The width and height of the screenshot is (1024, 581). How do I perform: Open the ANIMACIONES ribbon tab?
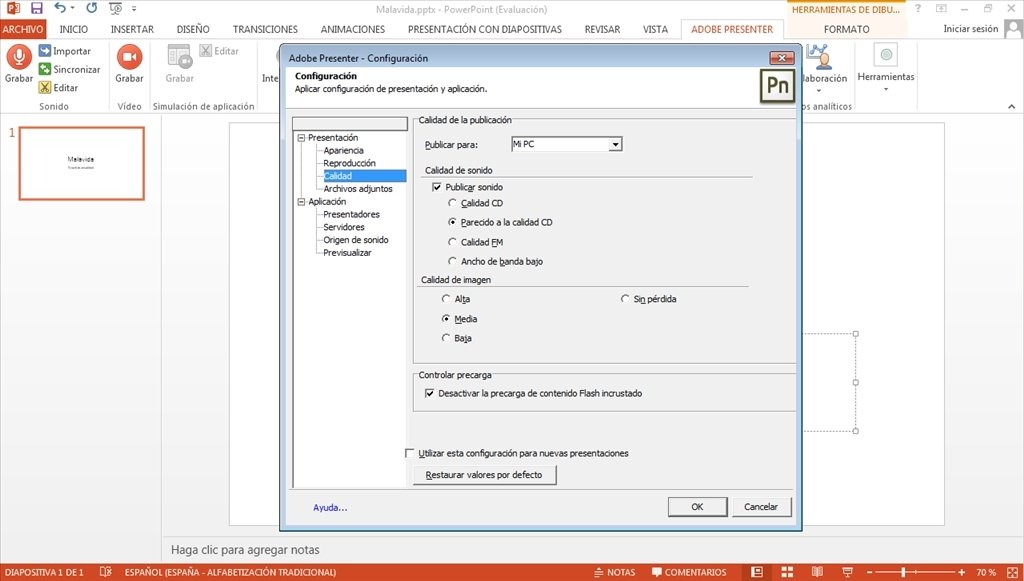(353, 29)
